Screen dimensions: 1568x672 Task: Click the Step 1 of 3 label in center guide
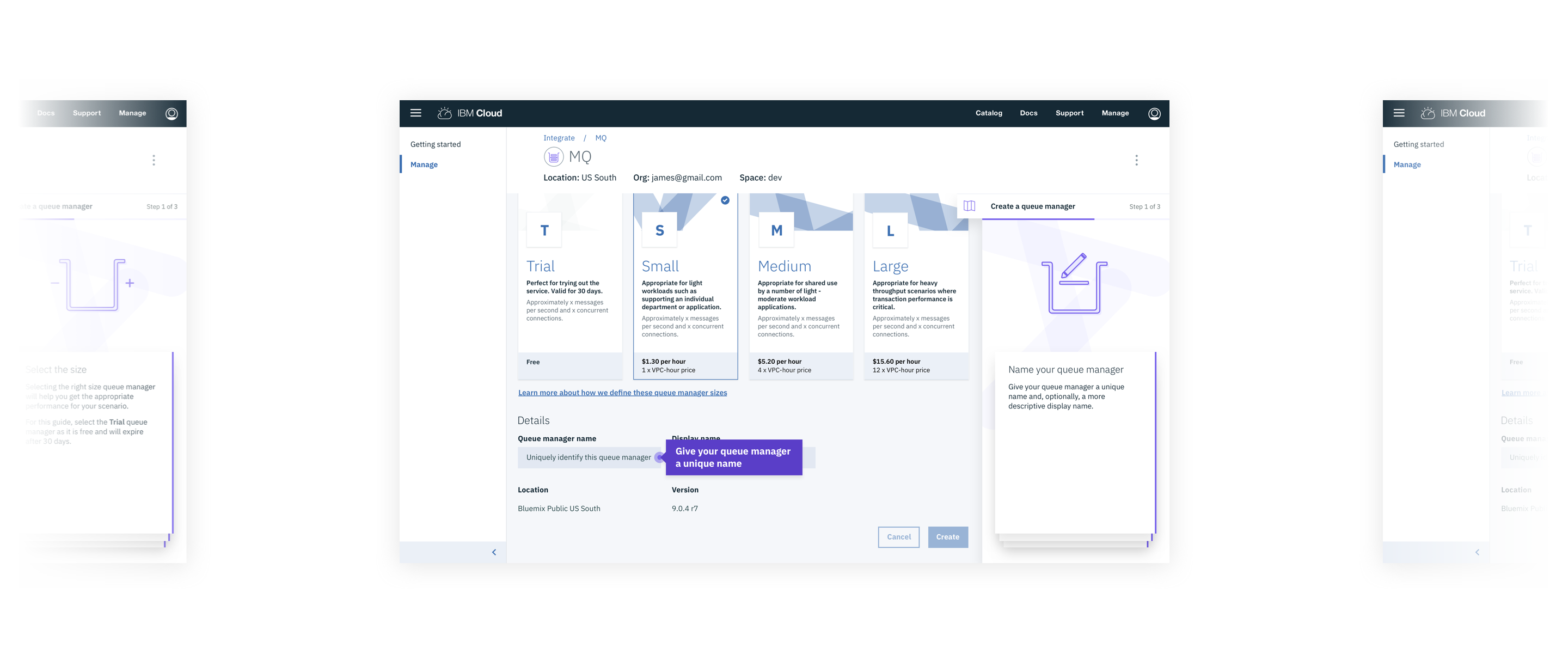(1144, 207)
